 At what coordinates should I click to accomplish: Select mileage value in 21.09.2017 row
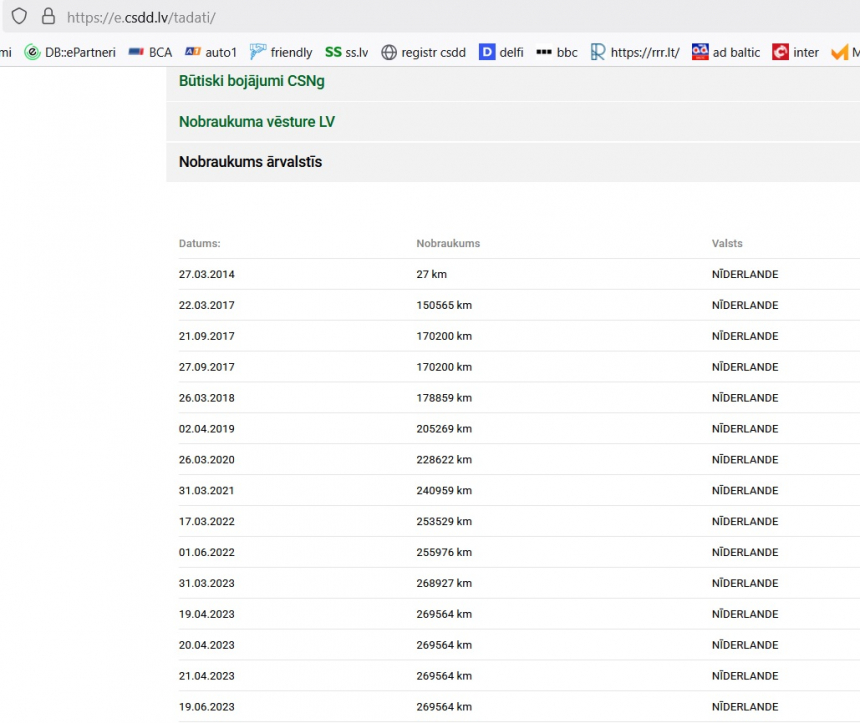(444, 336)
